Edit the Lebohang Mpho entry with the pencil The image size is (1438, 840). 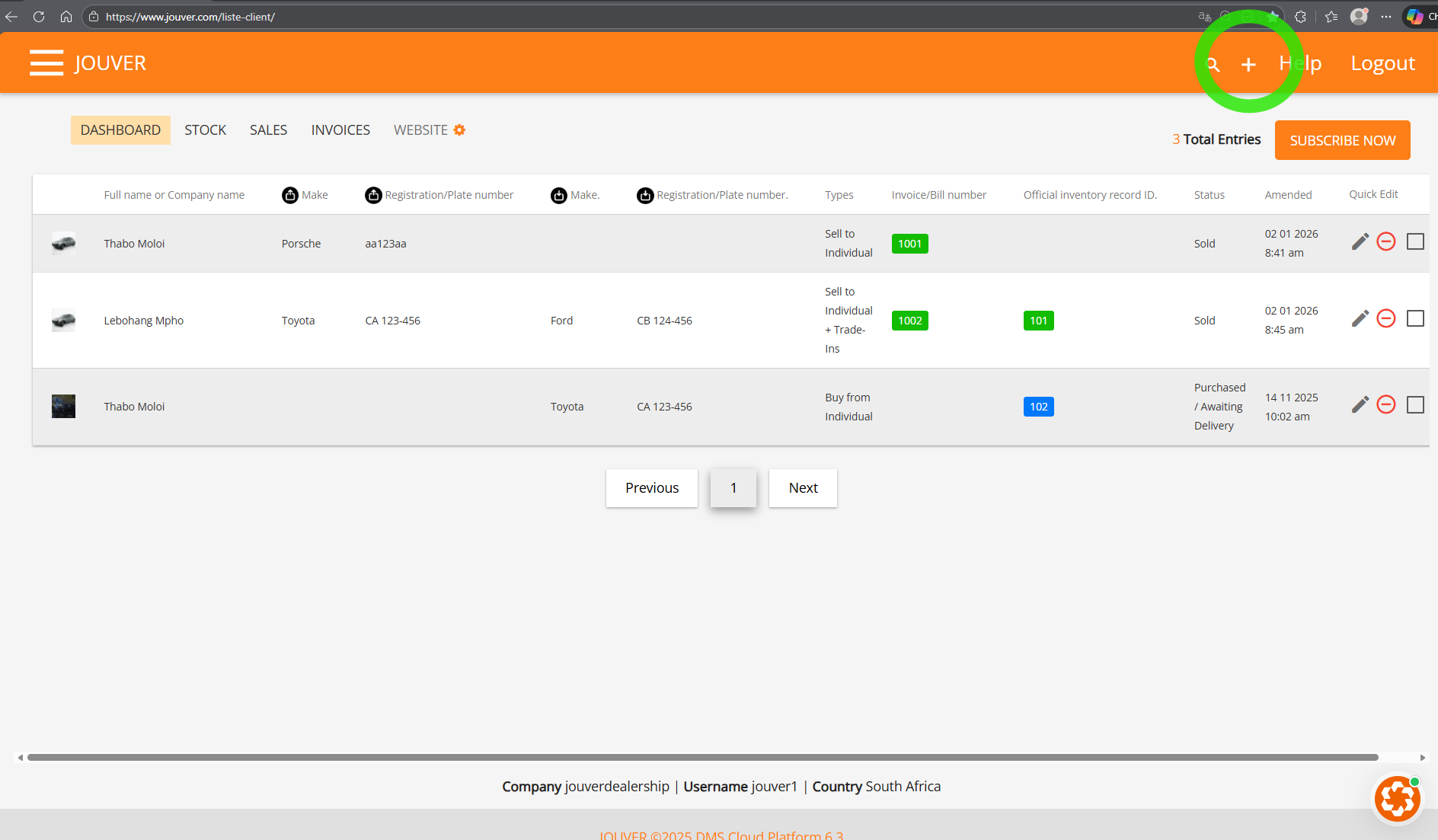[x=1360, y=318]
